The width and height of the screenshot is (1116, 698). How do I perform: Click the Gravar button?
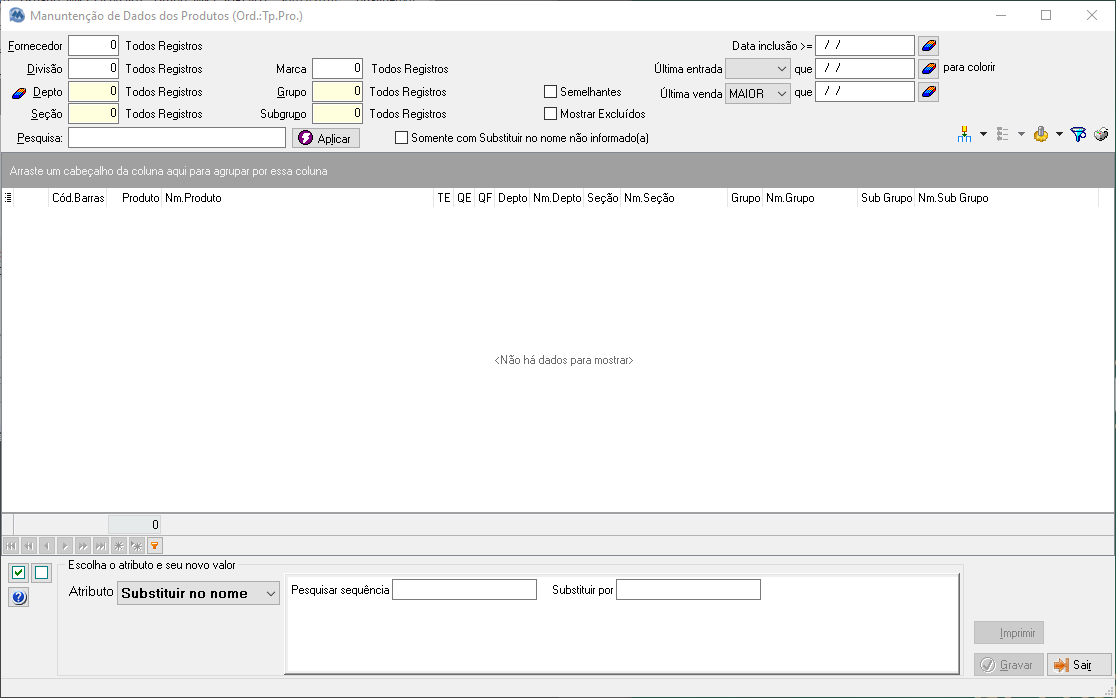[x=1009, y=665]
